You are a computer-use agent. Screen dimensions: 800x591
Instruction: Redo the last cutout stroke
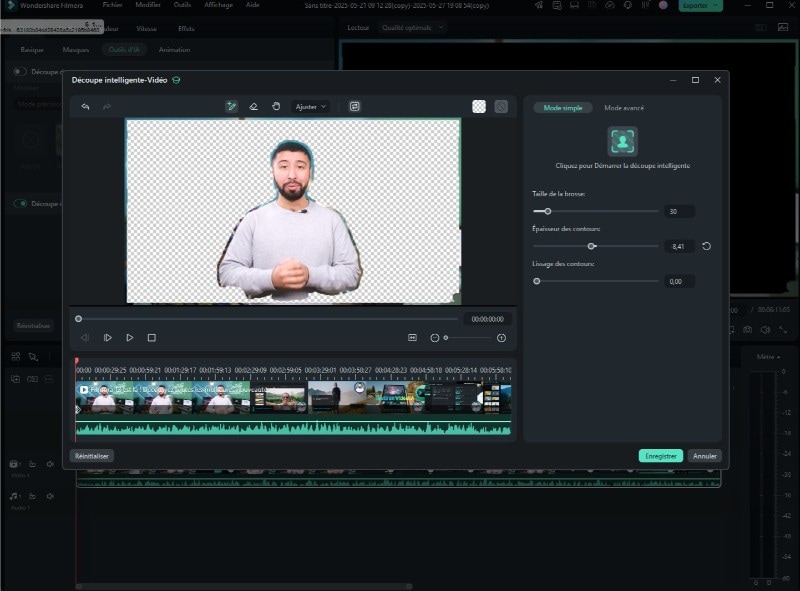click(107, 107)
